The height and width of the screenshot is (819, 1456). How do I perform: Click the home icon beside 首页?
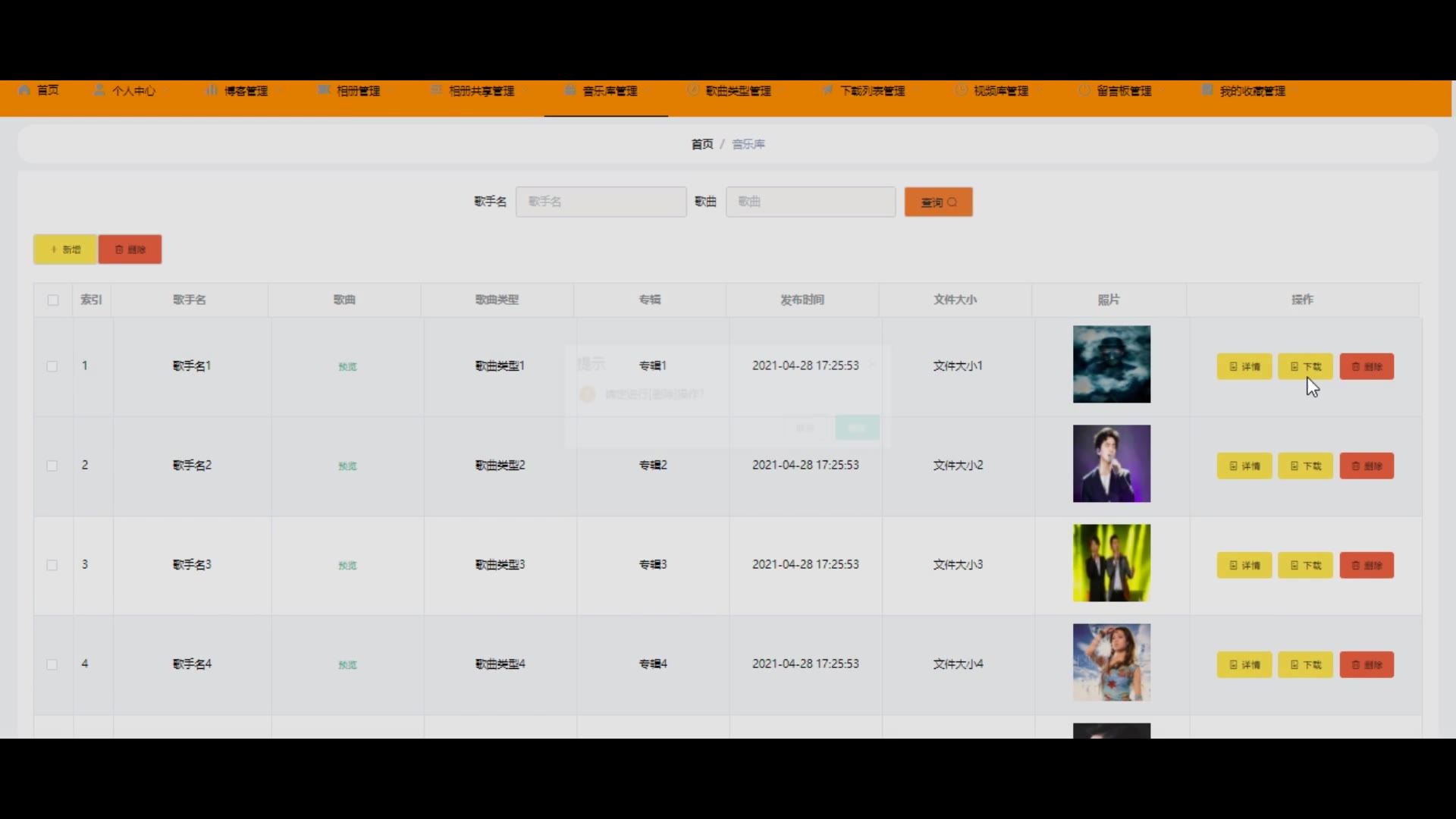point(24,90)
